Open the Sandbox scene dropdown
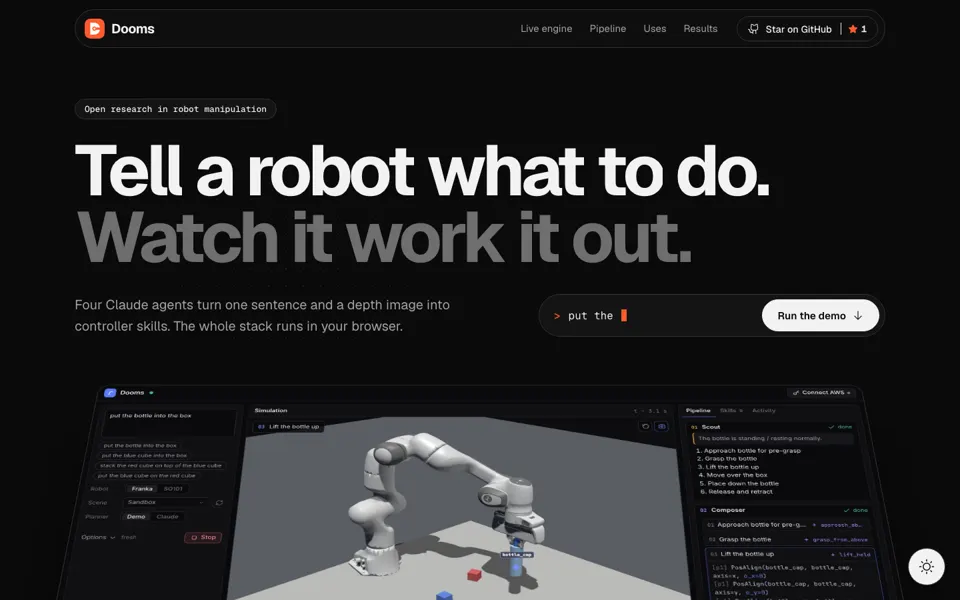Image resolution: width=960 pixels, height=600 pixels. 165,503
